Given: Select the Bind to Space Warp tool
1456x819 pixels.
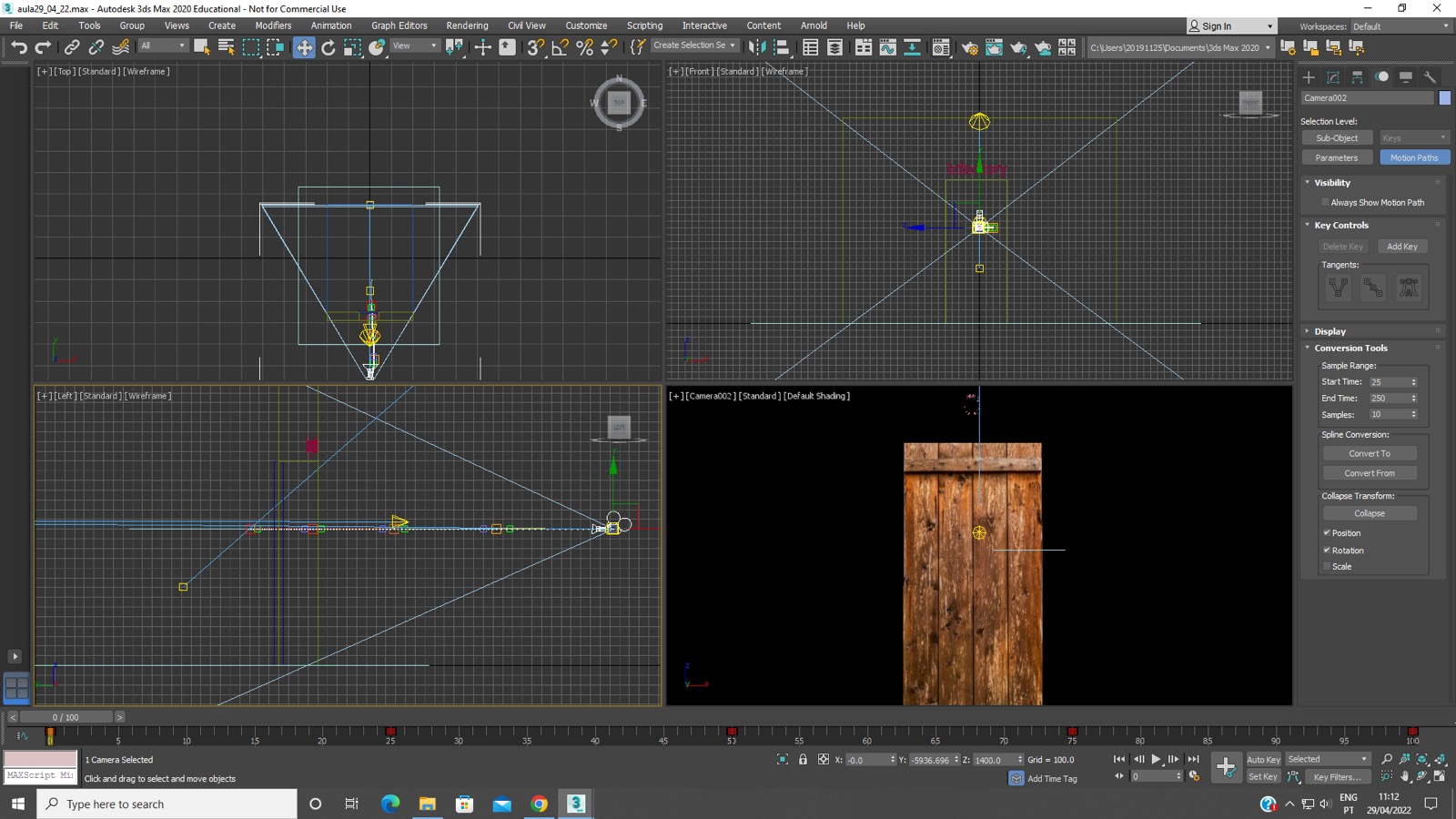Looking at the screenshot, I should point(120,47).
